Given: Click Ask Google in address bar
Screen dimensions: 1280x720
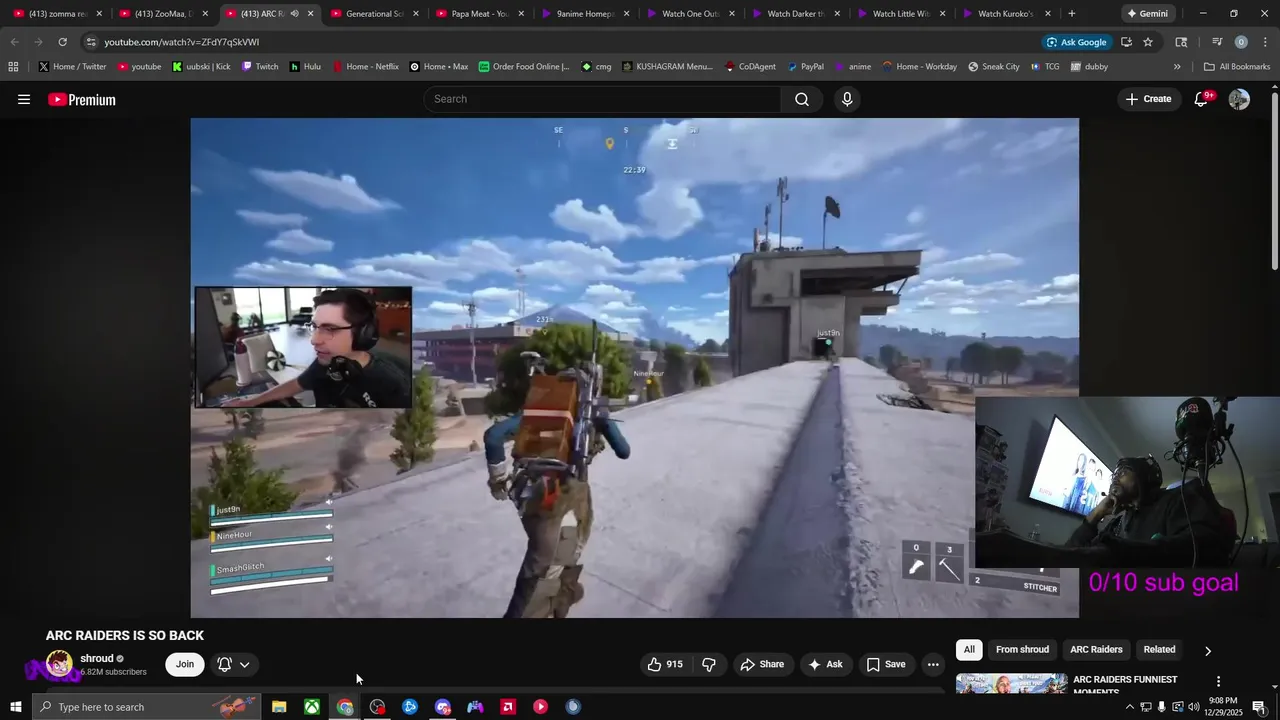Looking at the screenshot, I should (1076, 42).
